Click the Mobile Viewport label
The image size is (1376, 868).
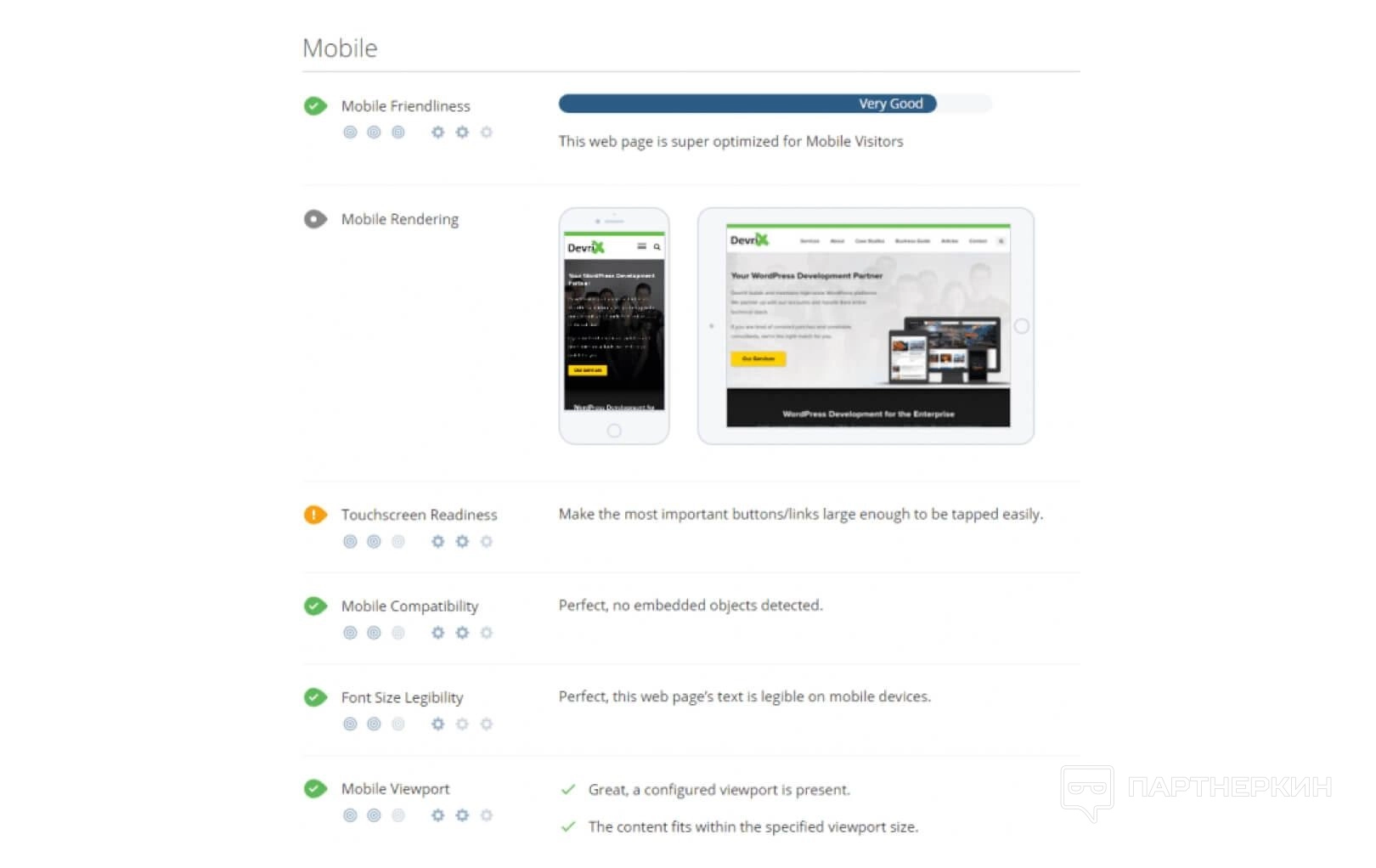395,789
